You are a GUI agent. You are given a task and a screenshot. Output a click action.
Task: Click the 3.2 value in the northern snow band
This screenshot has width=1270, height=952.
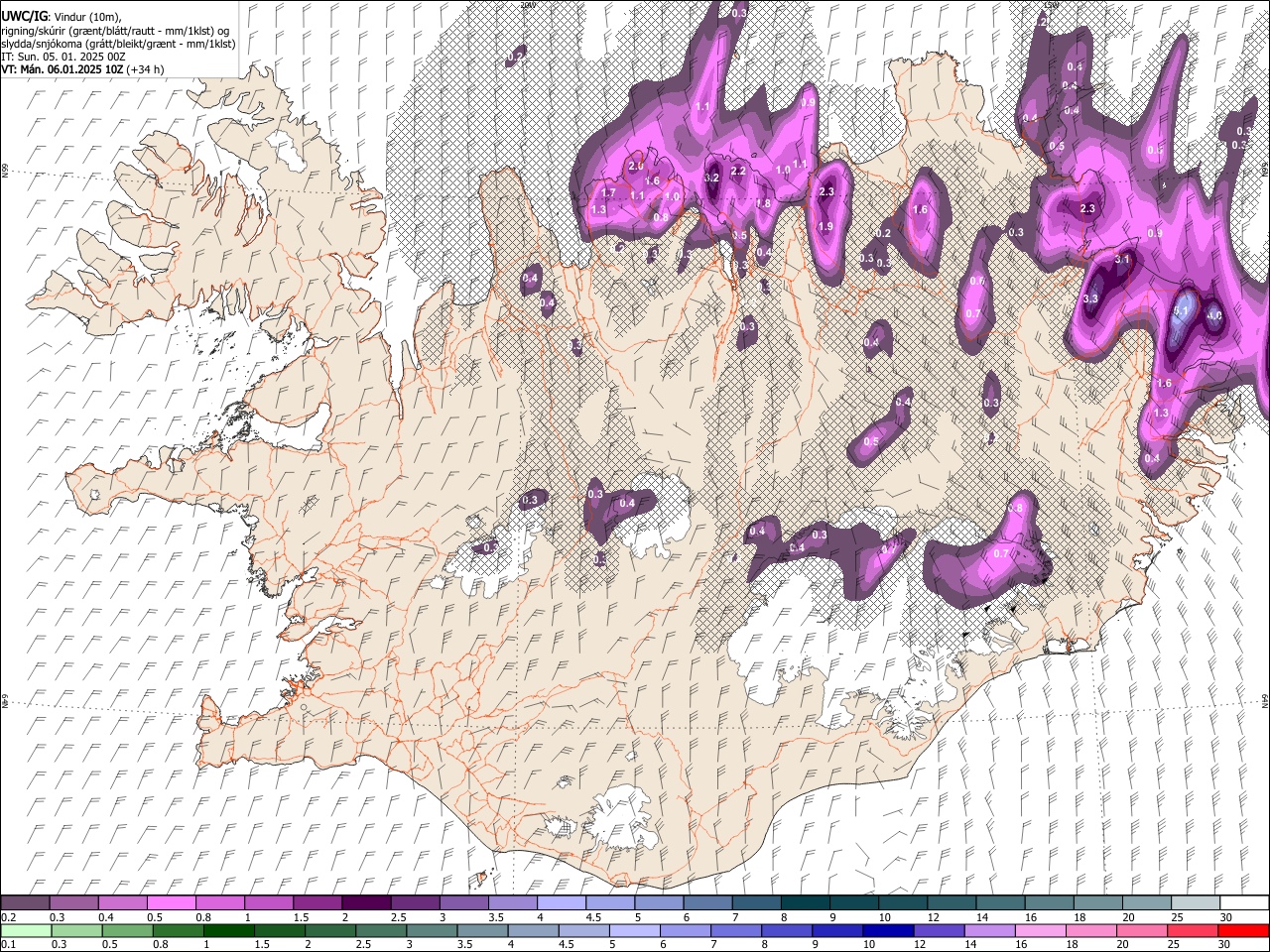tap(711, 178)
